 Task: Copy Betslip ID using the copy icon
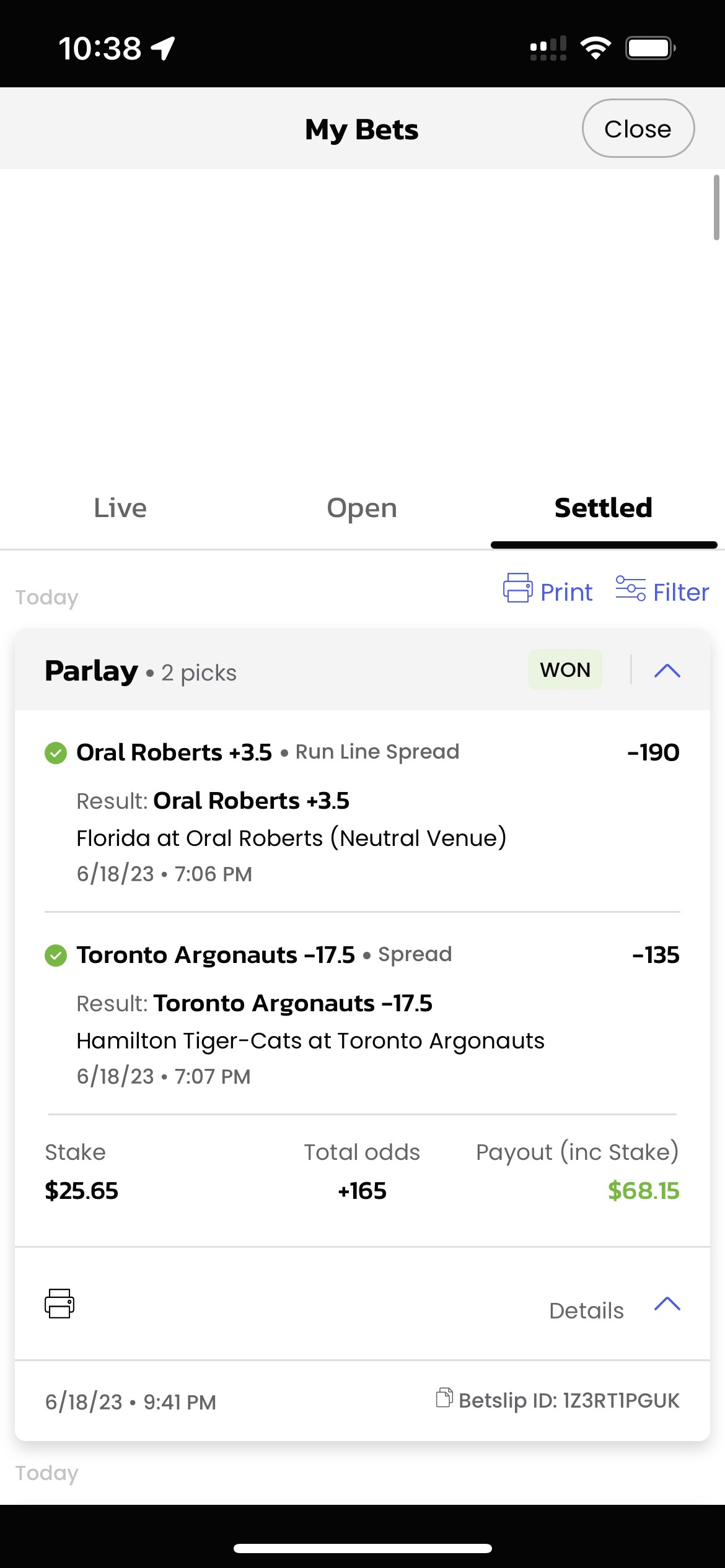click(444, 1398)
